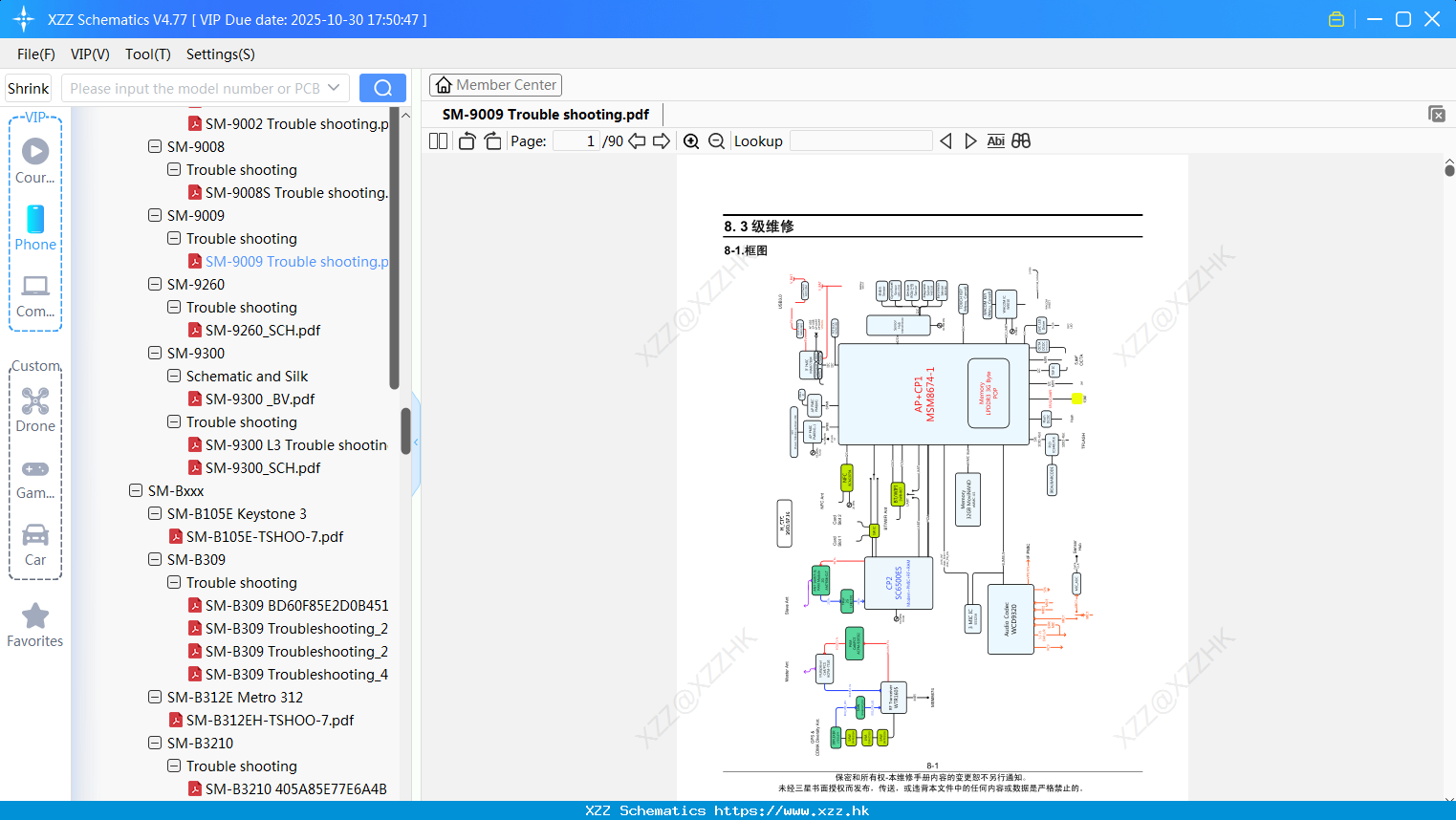Collapse the SM-Bxxx node
Viewport: 1456px width, 820px height.
136,491
